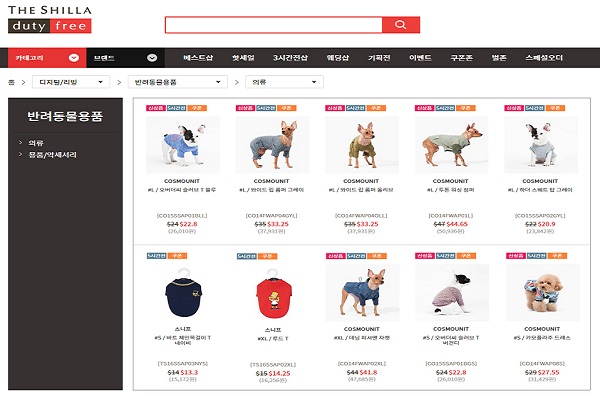Focus the search input field
The image size is (600, 400).
point(274,25)
